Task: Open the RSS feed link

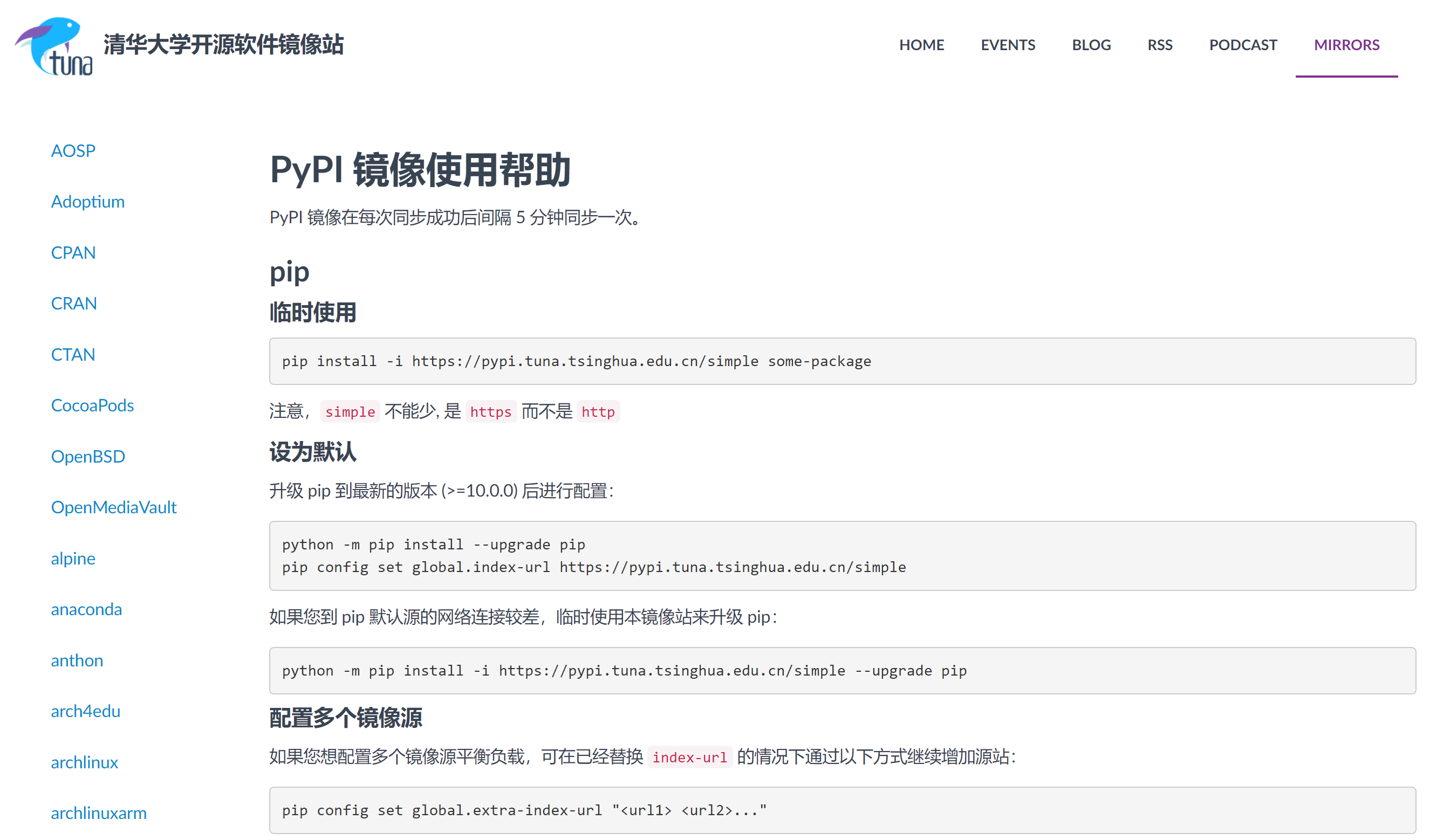Action: click(1159, 45)
